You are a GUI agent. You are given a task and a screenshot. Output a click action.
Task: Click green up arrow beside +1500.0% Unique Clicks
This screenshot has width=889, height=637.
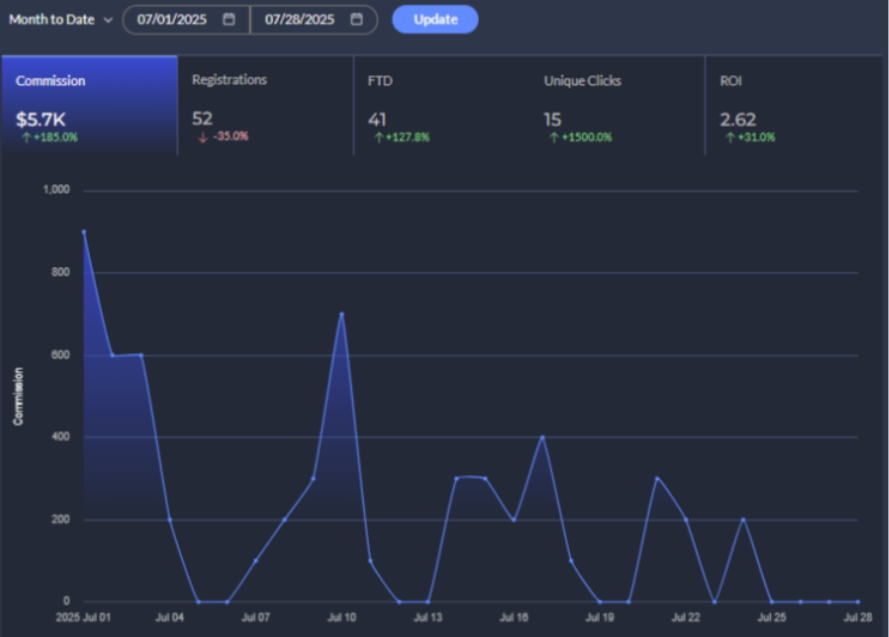(x=553, y=137)
